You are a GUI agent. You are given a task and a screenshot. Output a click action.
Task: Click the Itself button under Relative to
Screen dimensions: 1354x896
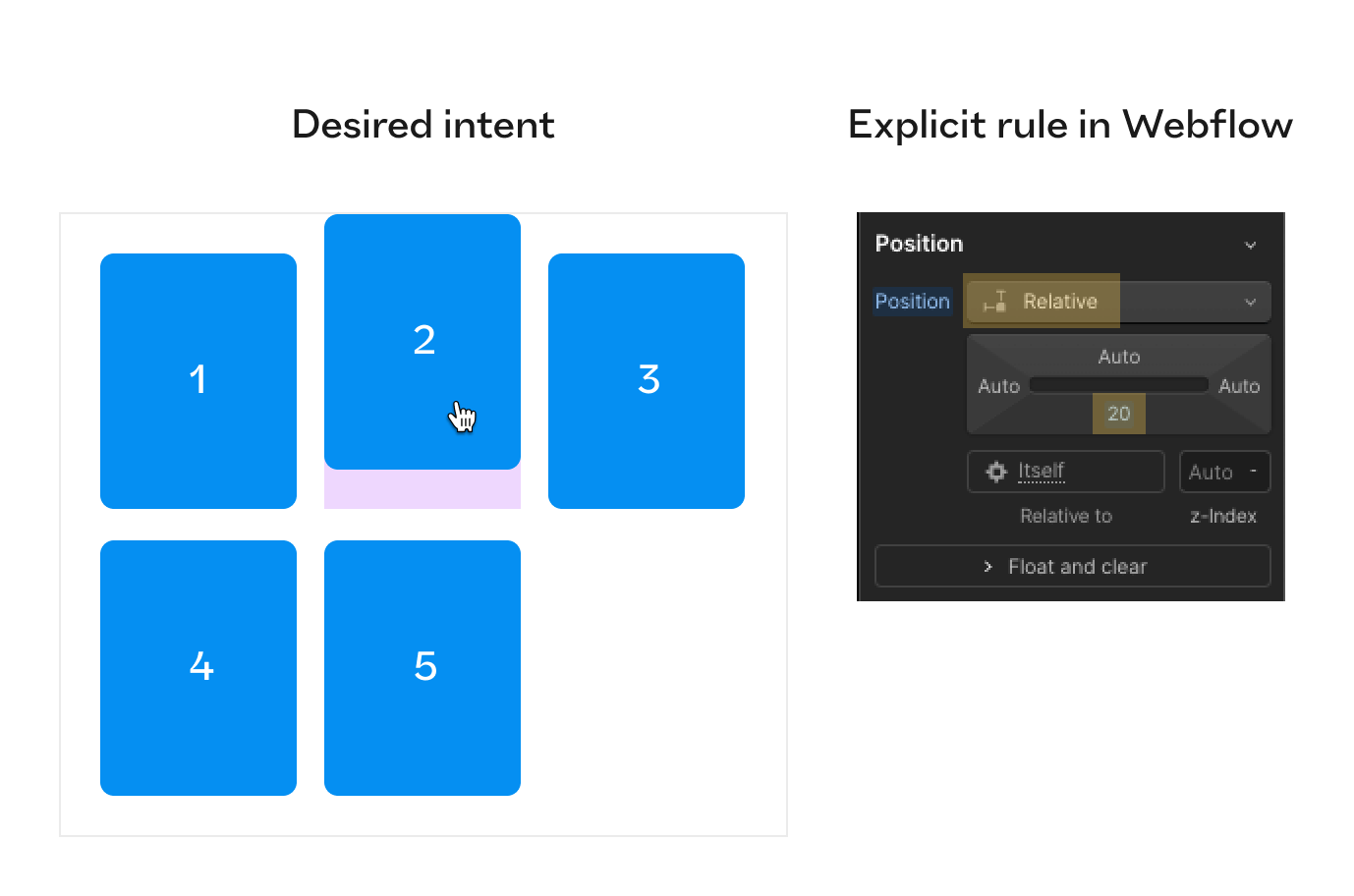coord(1040,471)
